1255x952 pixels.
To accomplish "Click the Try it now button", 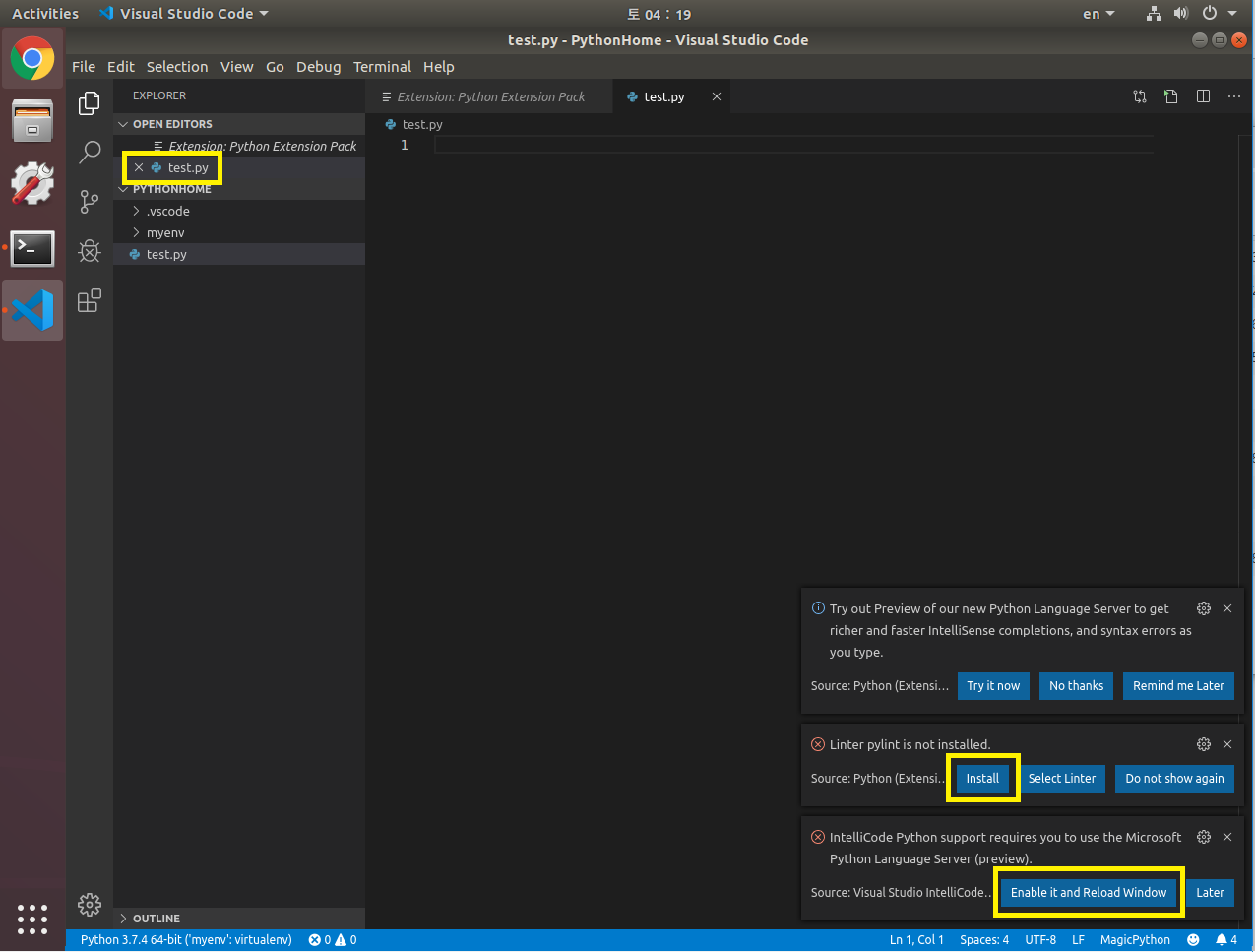I will tap(993, 686).
